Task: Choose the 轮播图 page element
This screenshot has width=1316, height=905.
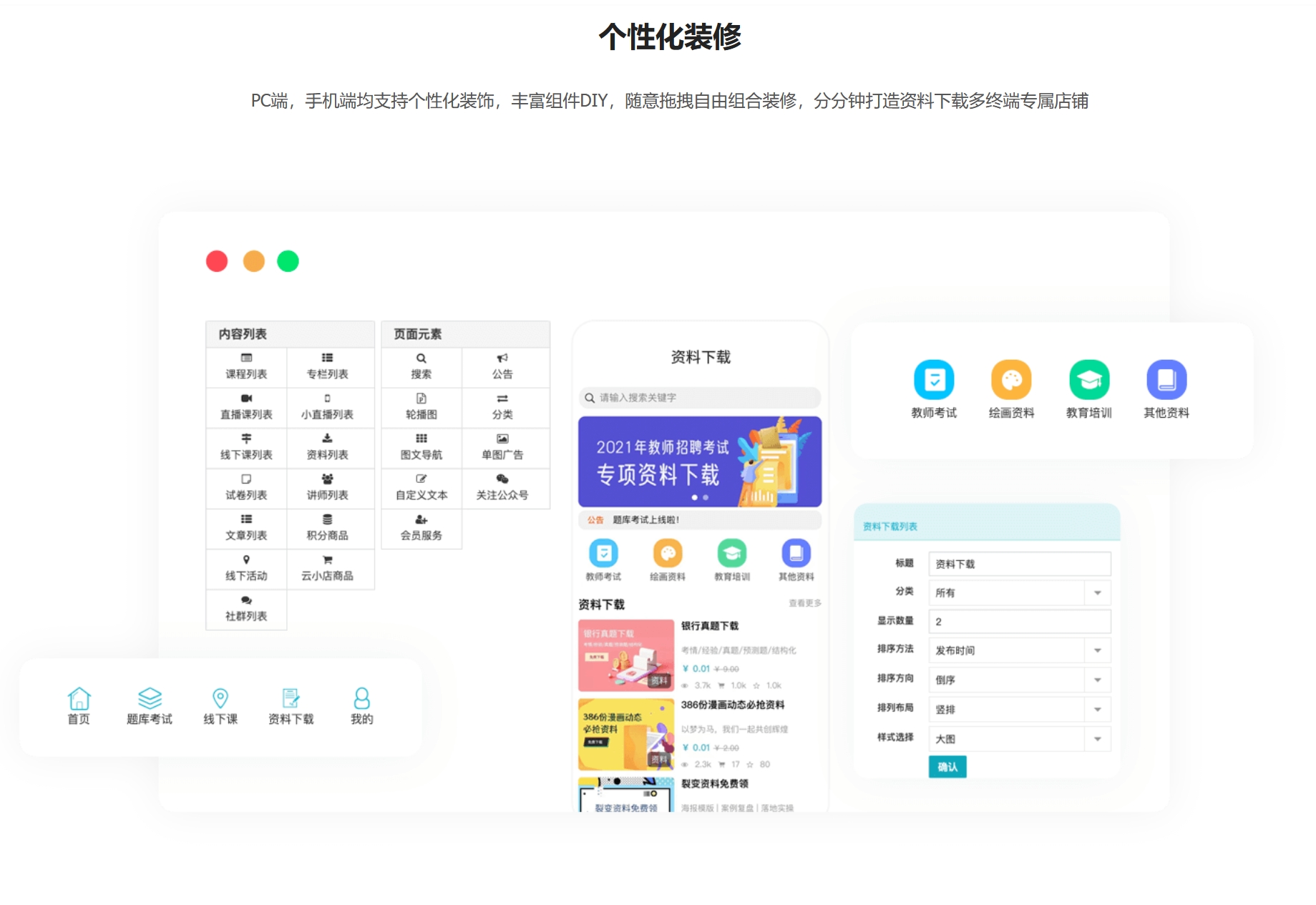Action: [x=421, y=407]
